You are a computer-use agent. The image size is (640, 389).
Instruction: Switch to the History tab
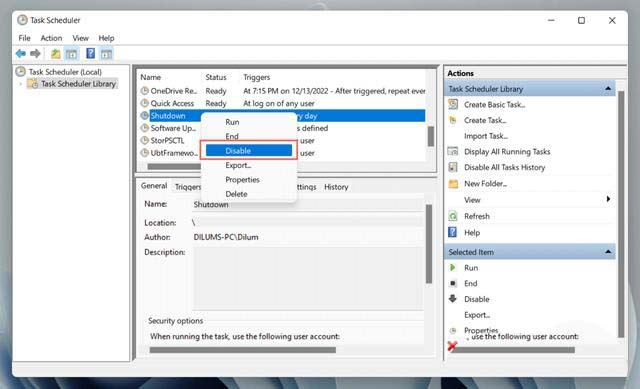(336, 187)
